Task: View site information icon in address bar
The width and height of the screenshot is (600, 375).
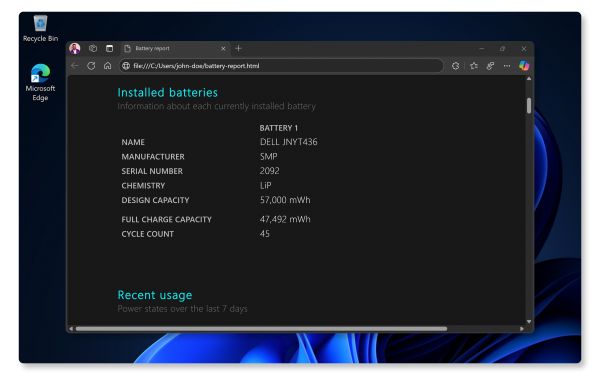Action: click(126, 66)
